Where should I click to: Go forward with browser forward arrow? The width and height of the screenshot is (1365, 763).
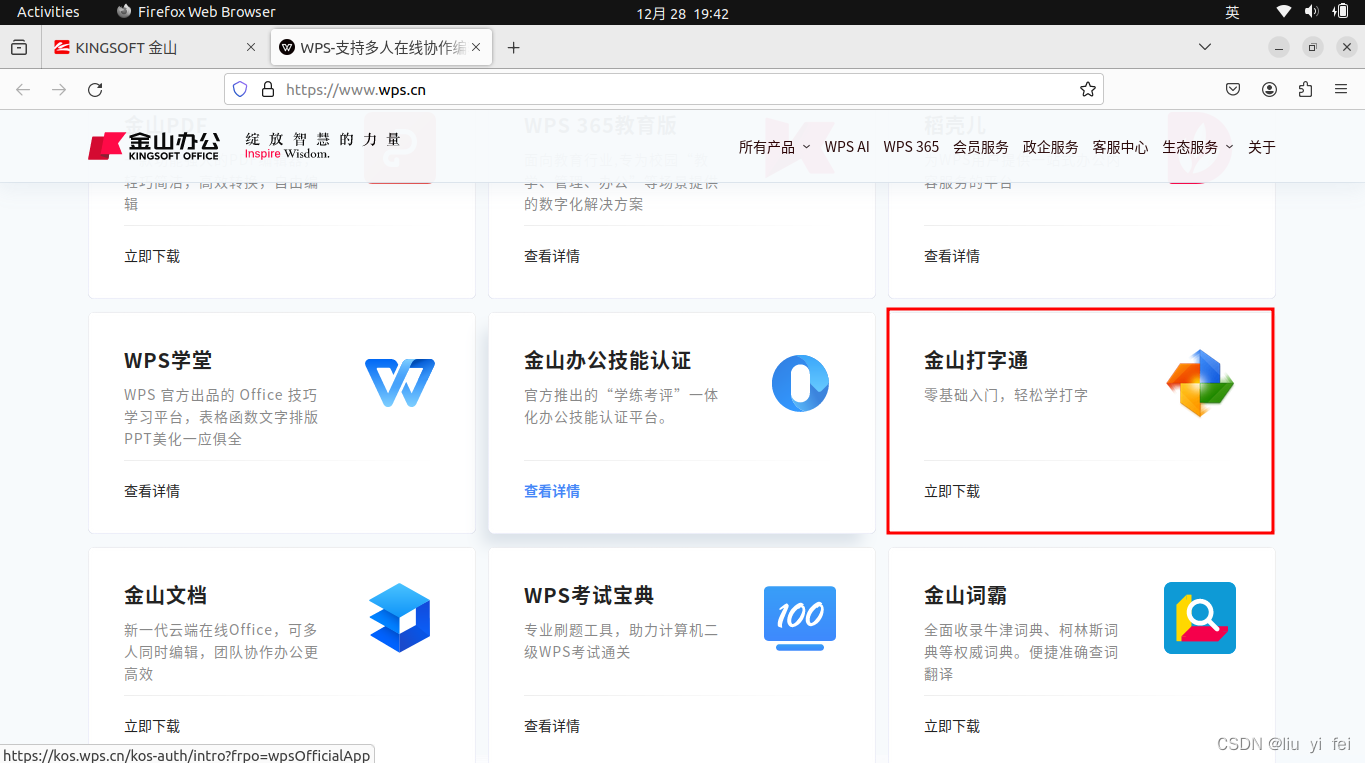pos(59,89)
